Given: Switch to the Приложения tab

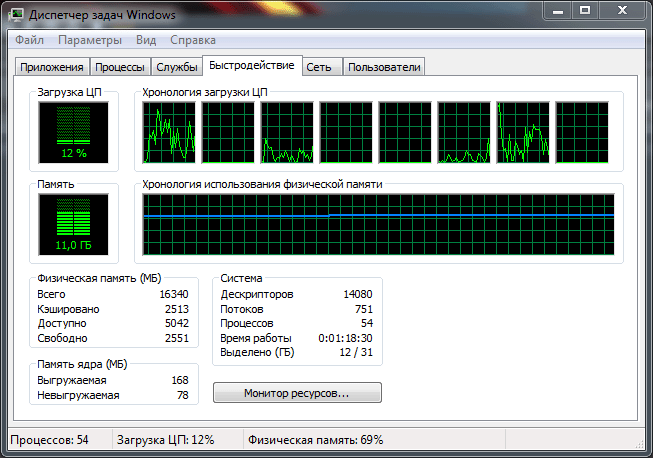Looking at the screenshot, I should click(52, 67).
